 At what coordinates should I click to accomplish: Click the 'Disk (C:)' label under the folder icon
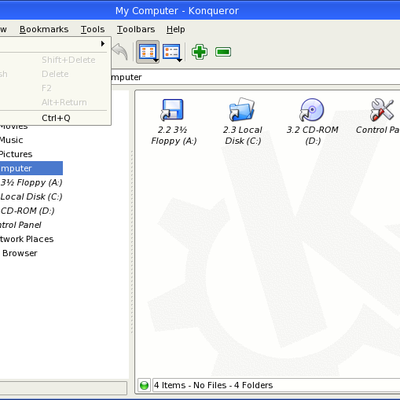(x=243, y=141)
